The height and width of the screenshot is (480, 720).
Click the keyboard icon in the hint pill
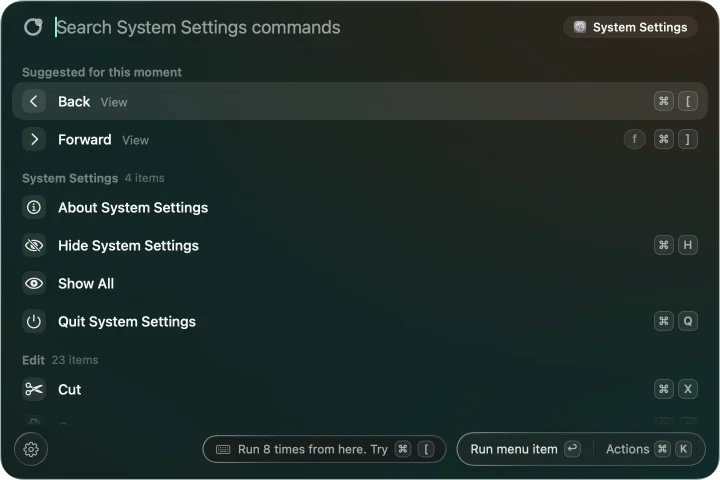click(x=223, y=449)
